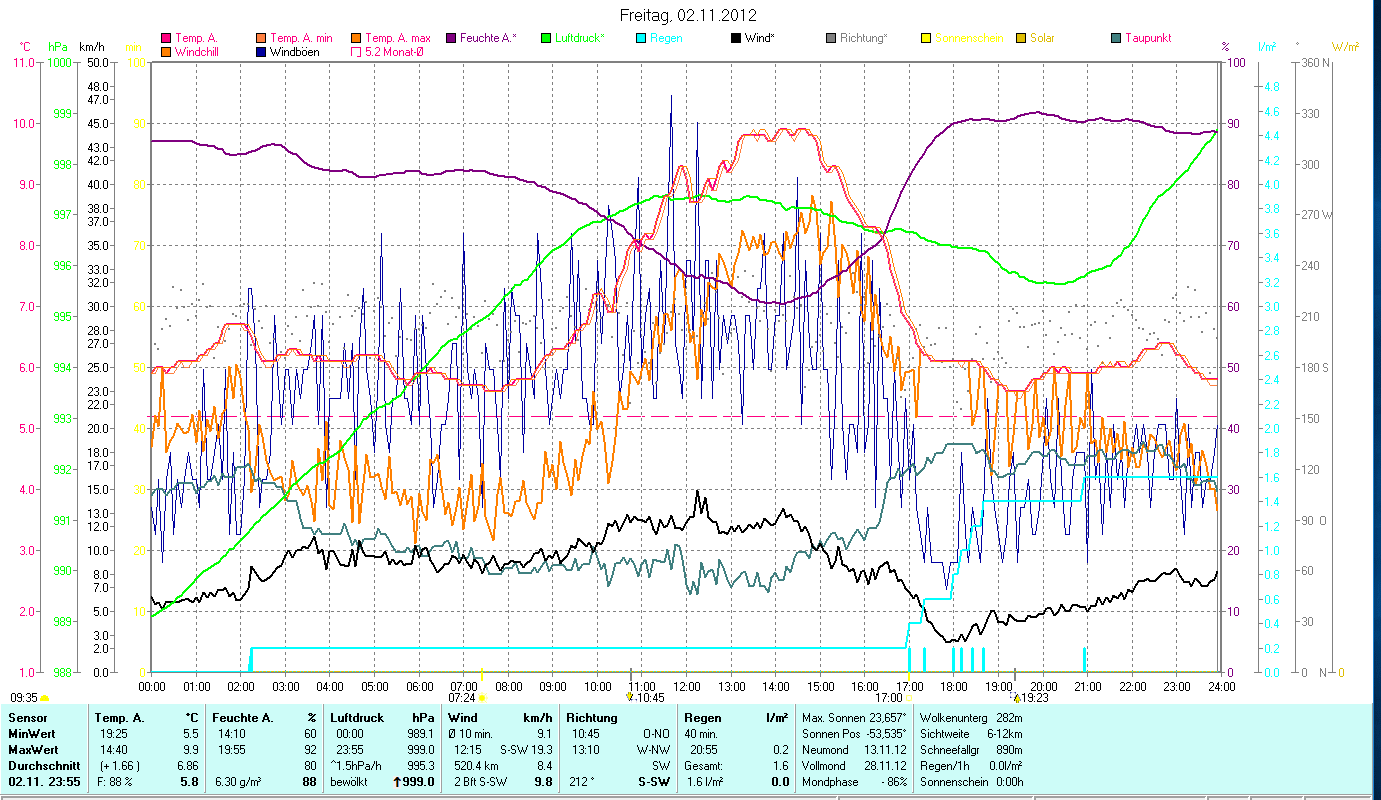Click the Temp. A. legend color square
This screenshot has width=1381, height=800.
[166, 38]
